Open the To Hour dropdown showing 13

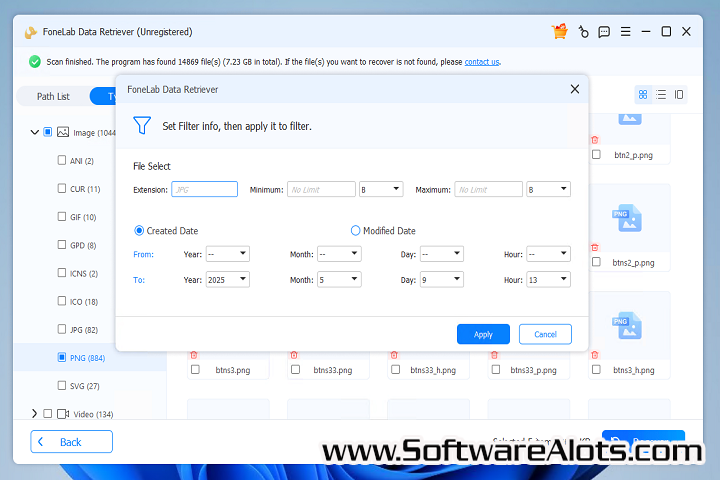(x=548, y=280)
